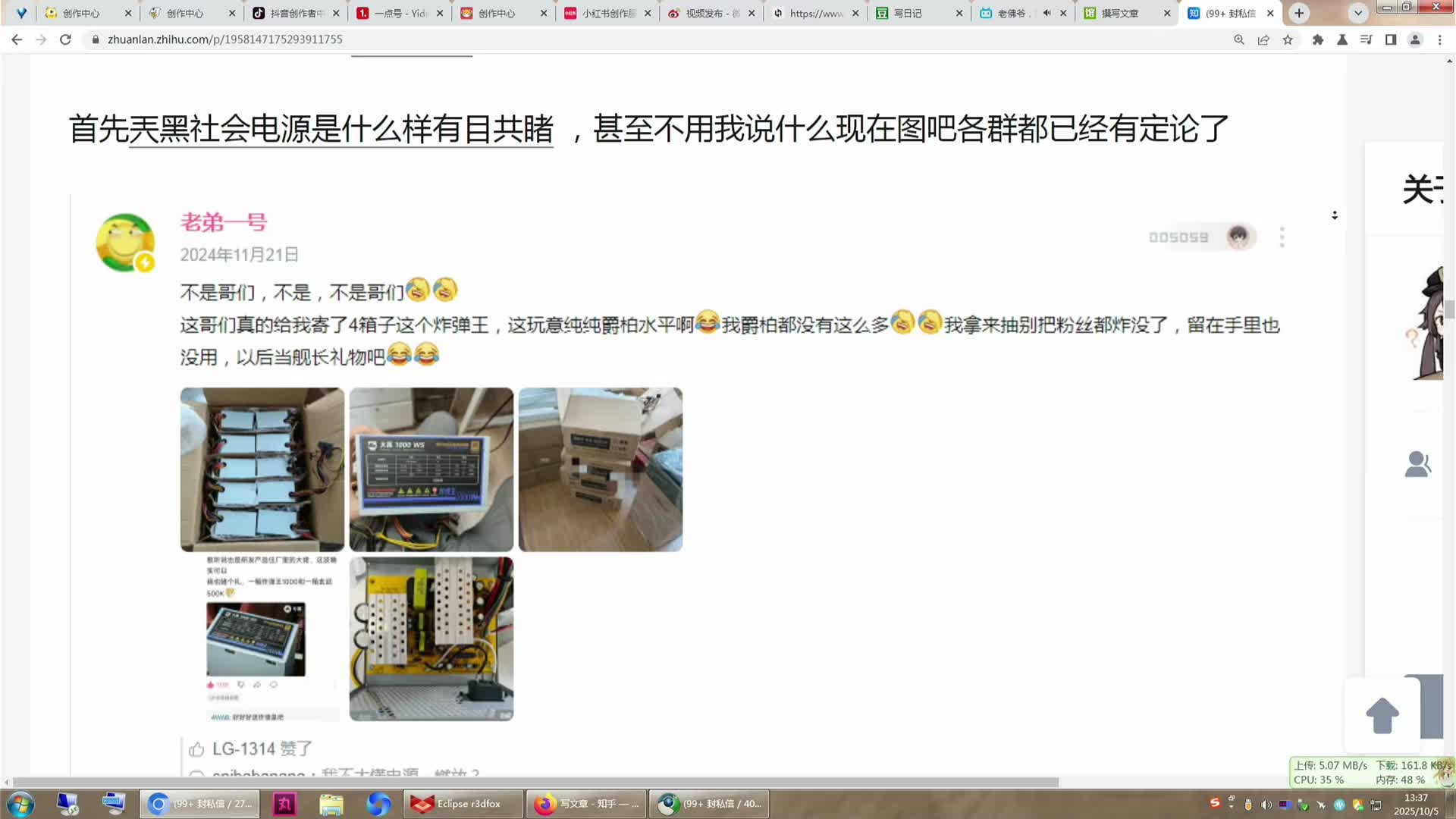1456x819 pixels.
Task: Expand the browser tab search chevron
Action: coord(1357,13)
